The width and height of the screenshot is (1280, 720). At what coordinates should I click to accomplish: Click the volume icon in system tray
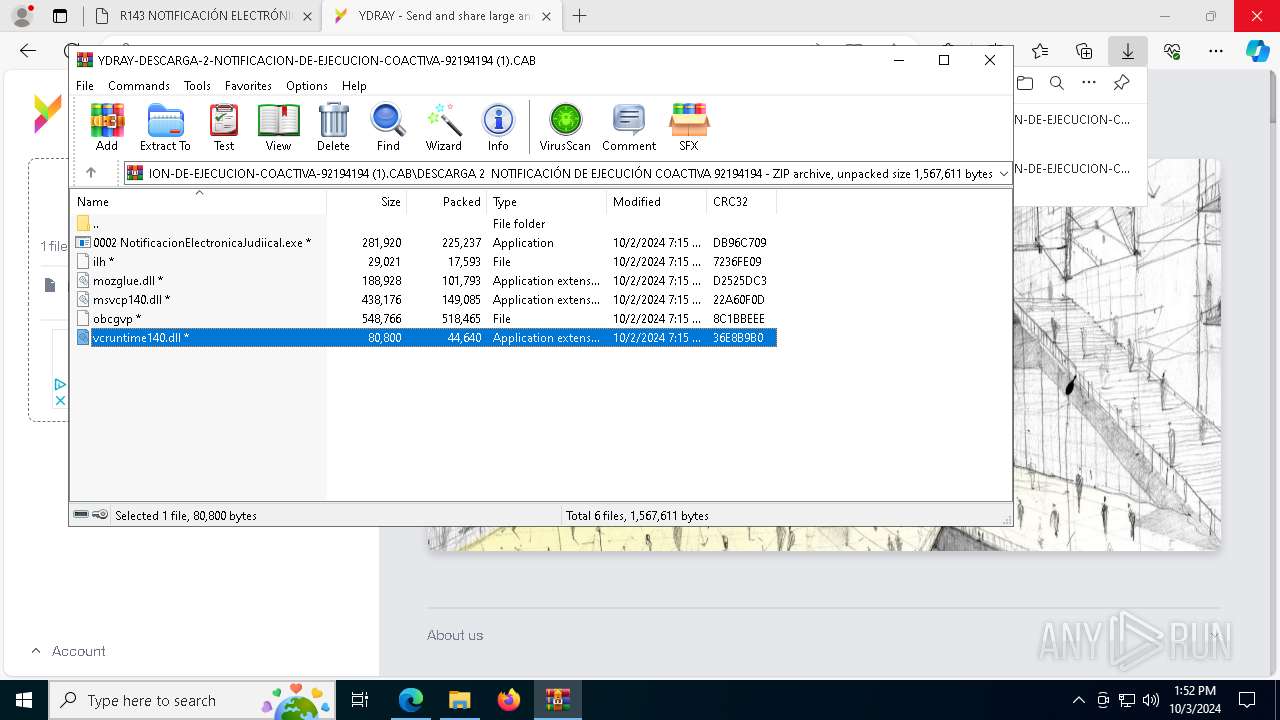[1151, 700]
